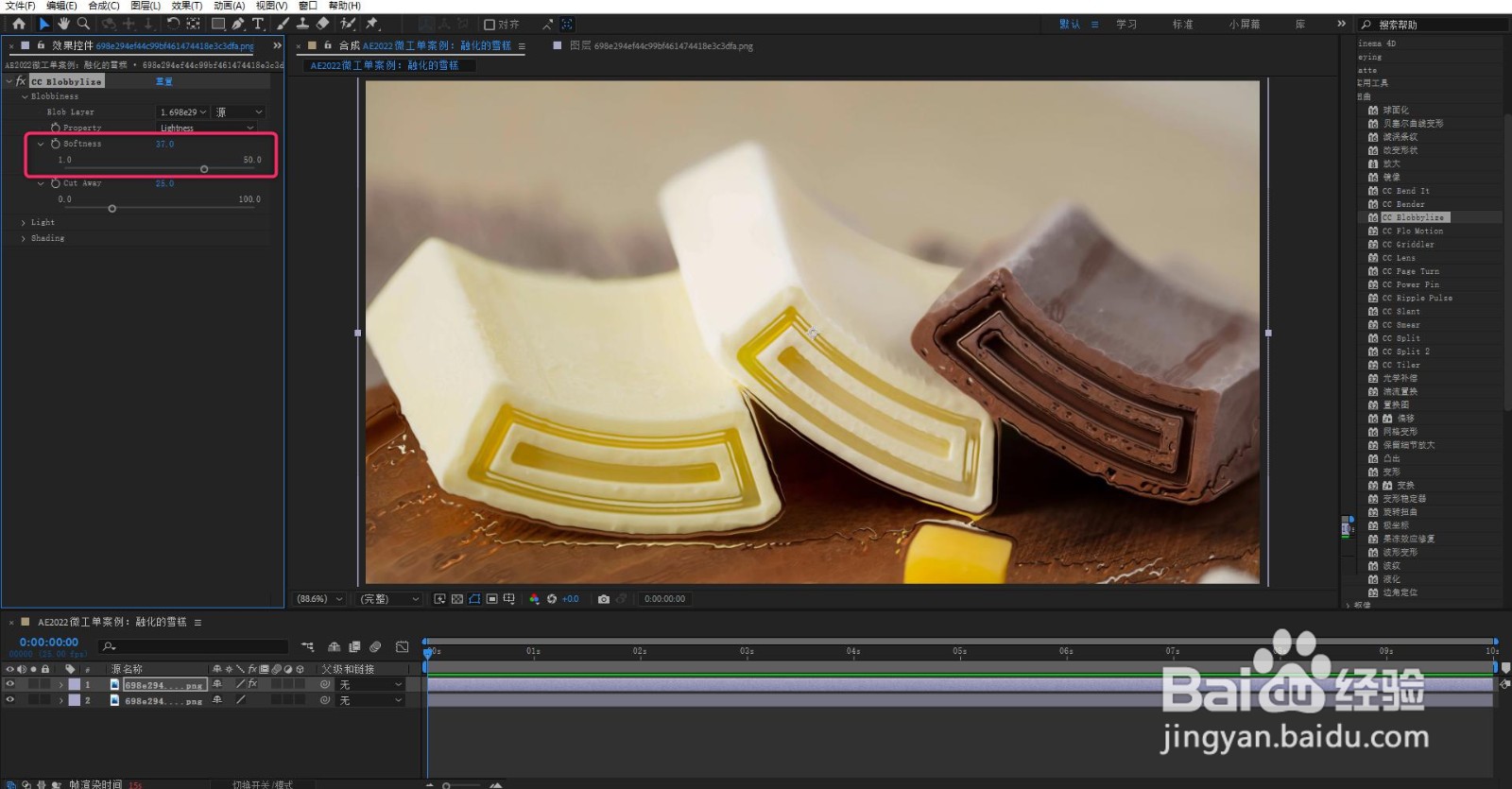Activate the Puppet Pin tool

click(372, 24)
